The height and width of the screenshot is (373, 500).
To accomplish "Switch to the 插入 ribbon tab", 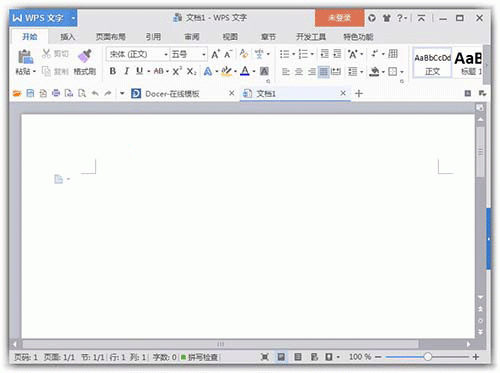I will [x=67, y=37].
